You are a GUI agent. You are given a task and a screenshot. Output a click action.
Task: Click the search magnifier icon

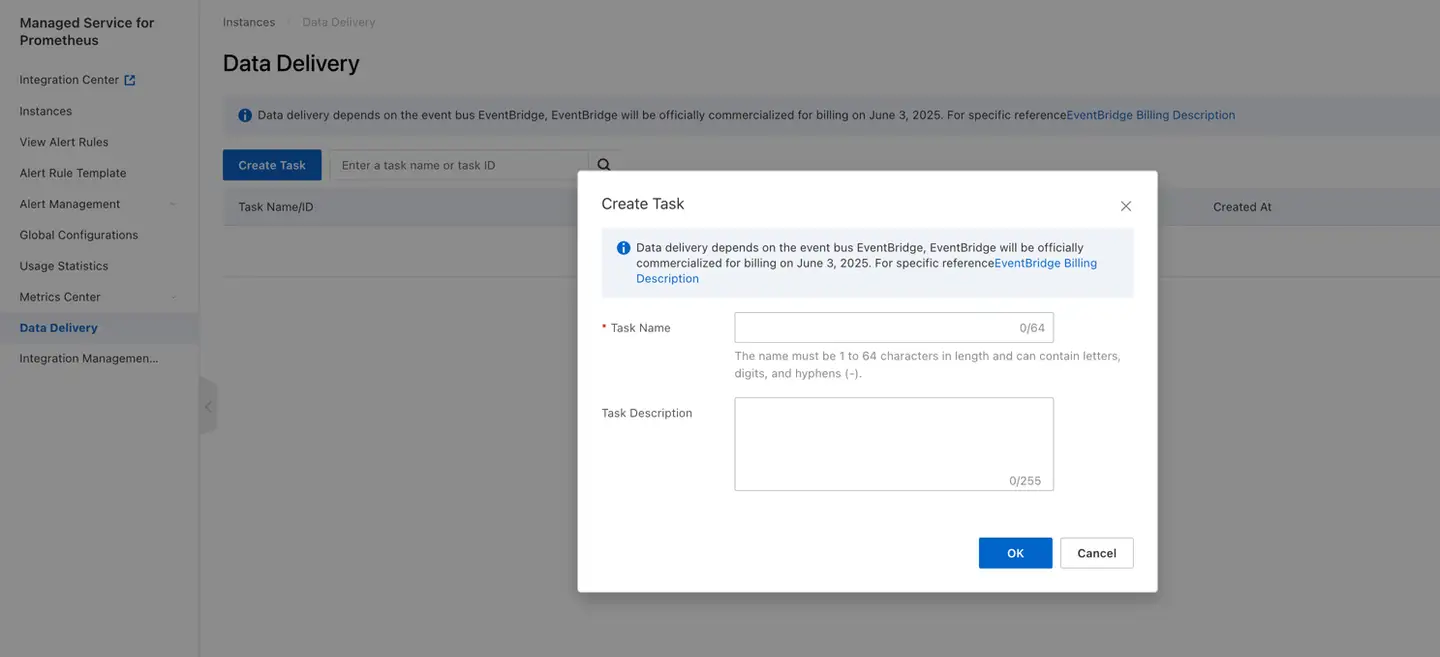[x=603, y=163]
